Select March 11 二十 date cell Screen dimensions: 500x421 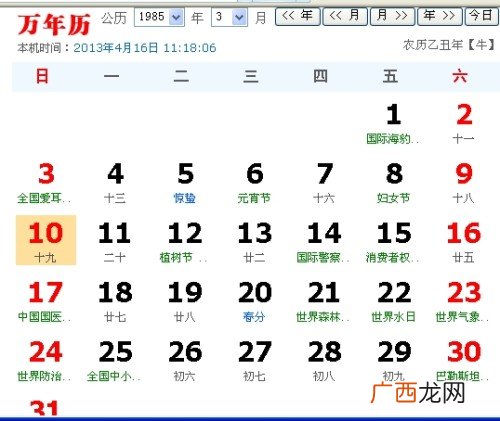coord(115,241)
